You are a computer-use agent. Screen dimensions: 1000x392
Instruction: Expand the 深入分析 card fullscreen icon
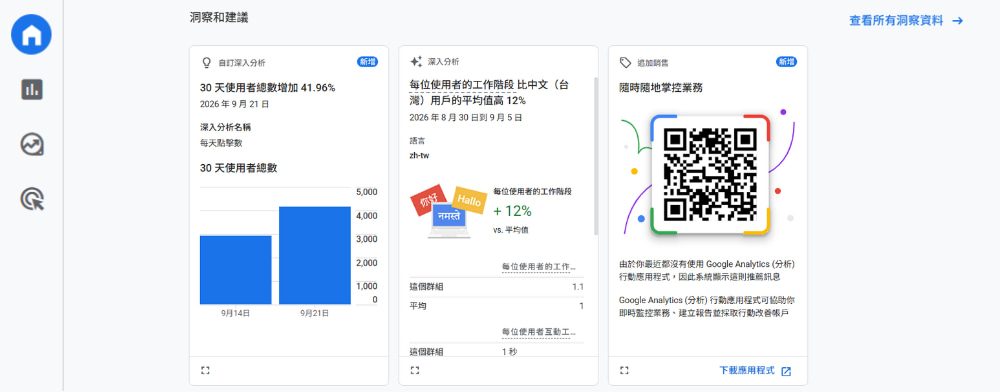click(x=415, y=370)
